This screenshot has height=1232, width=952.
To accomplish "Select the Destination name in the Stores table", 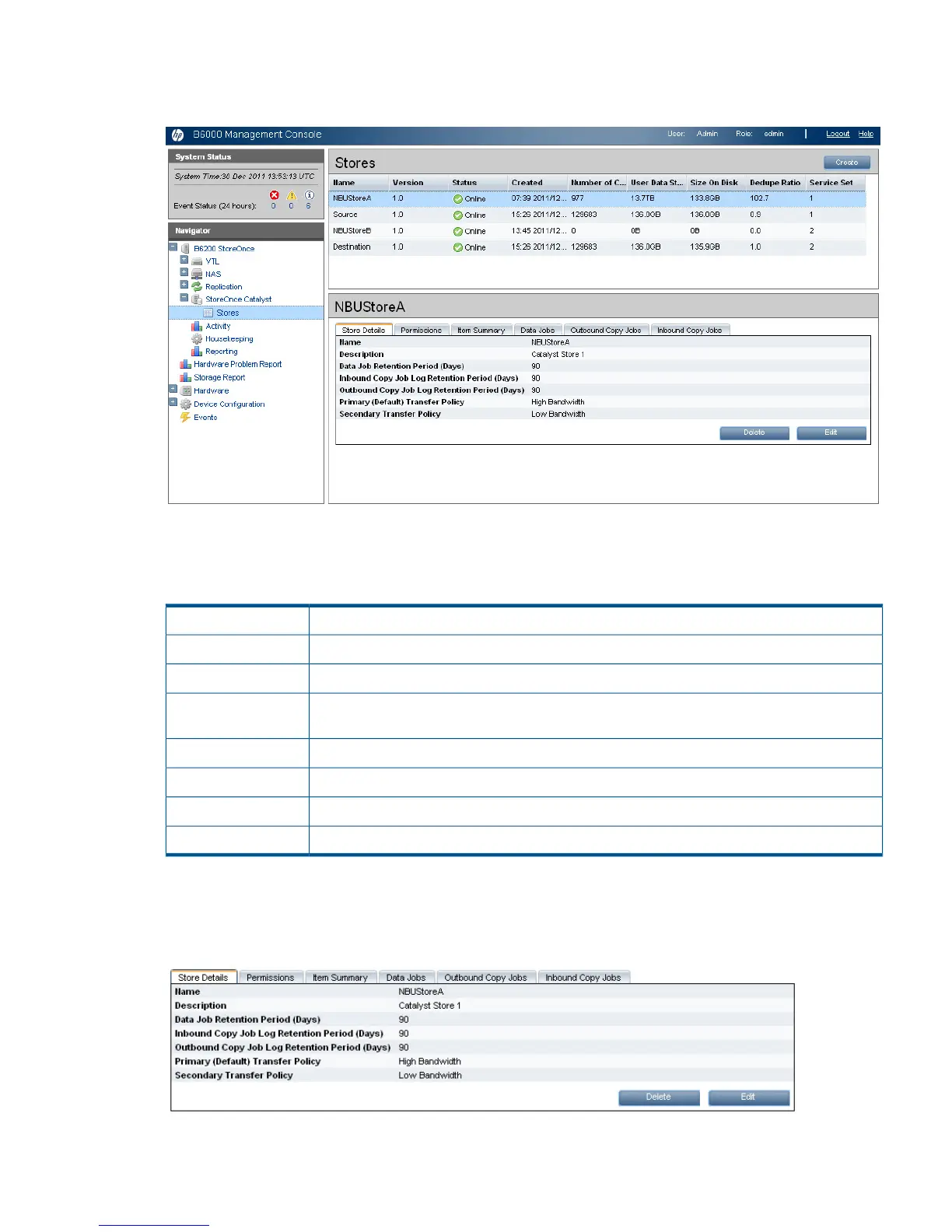I will 352,247.
